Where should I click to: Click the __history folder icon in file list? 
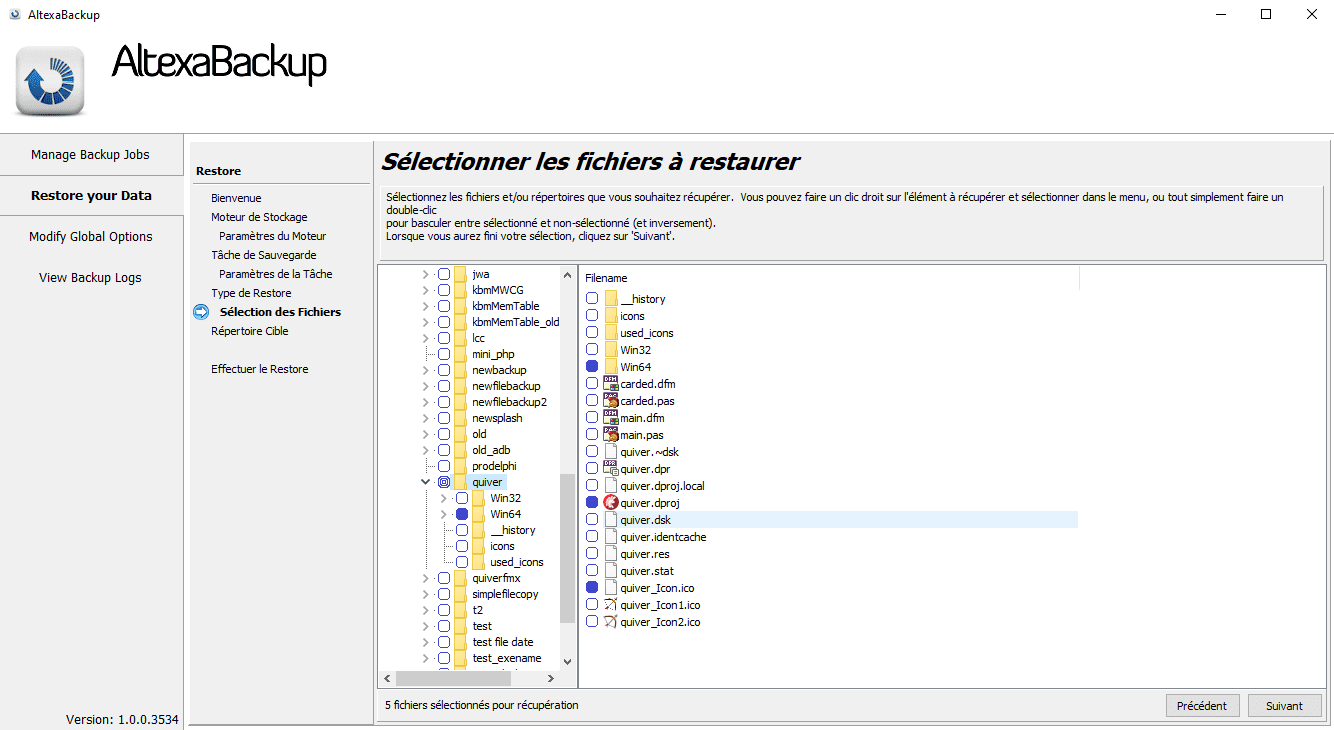click(x=610, y=298)
